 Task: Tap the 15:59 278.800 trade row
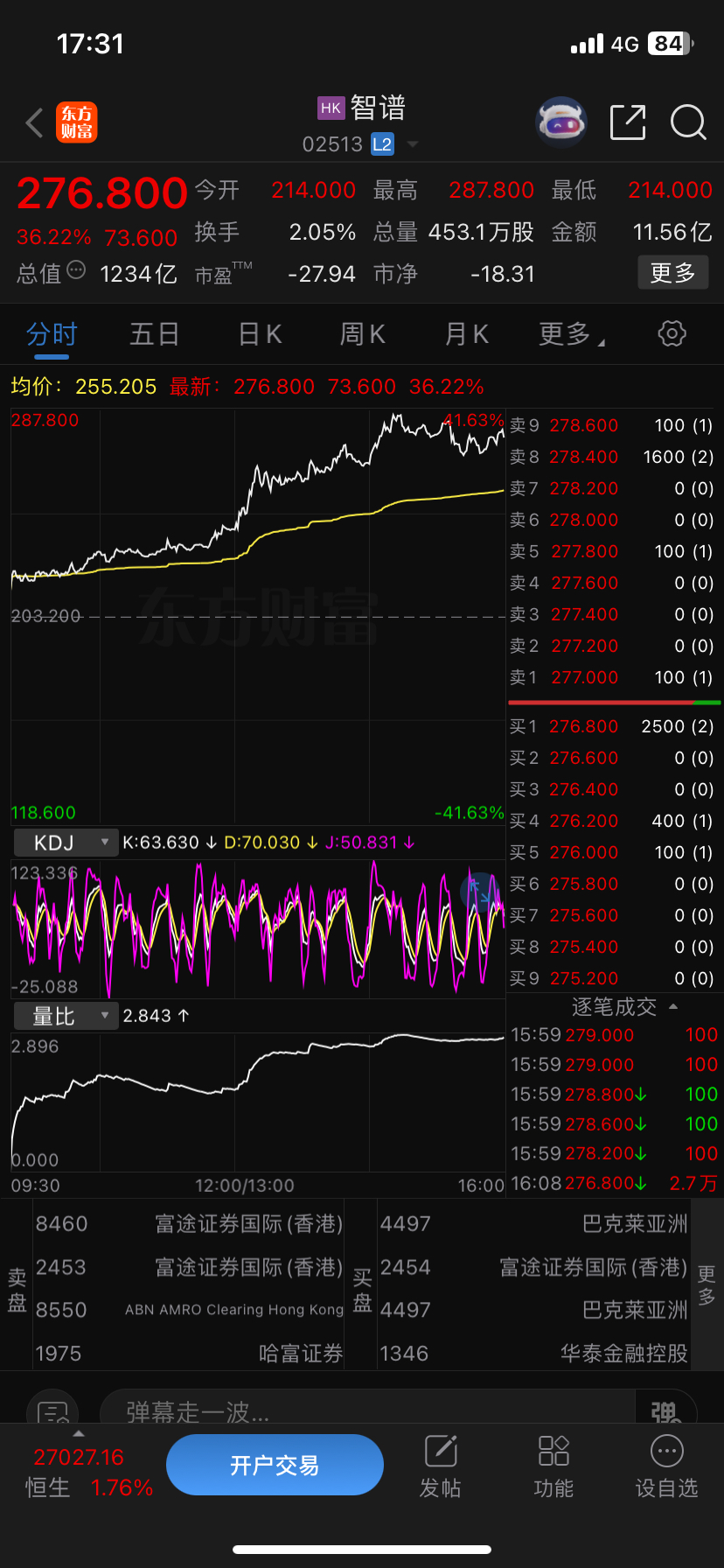[614, 1094]
